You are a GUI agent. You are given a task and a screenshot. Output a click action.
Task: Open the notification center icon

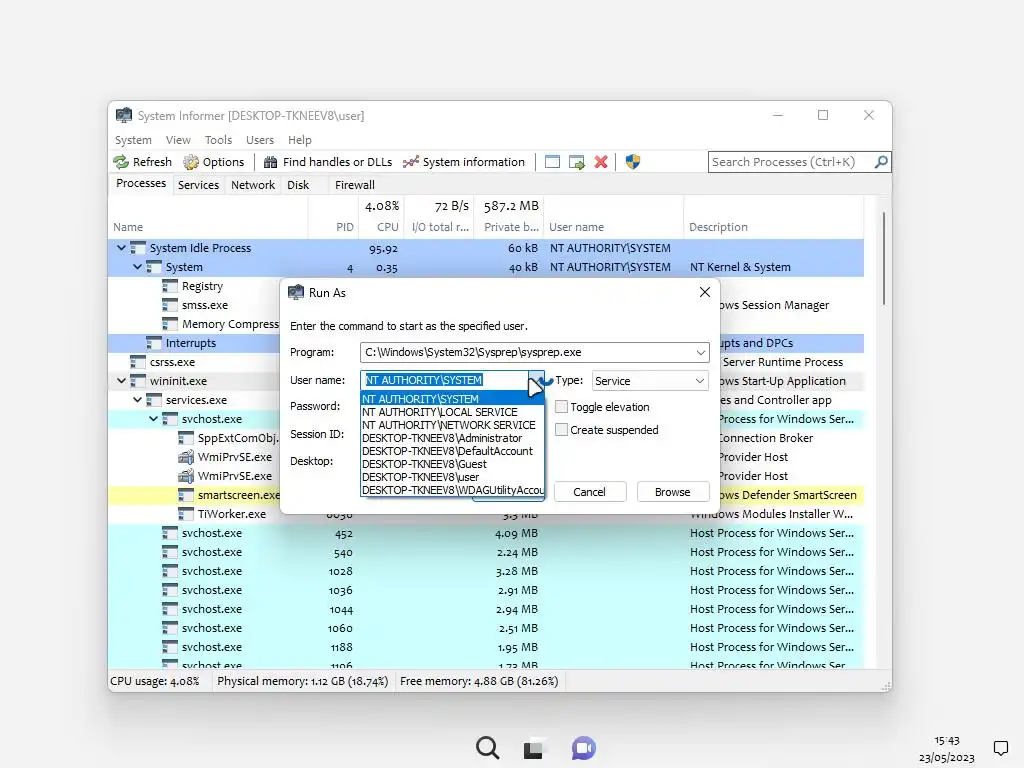1000,748
